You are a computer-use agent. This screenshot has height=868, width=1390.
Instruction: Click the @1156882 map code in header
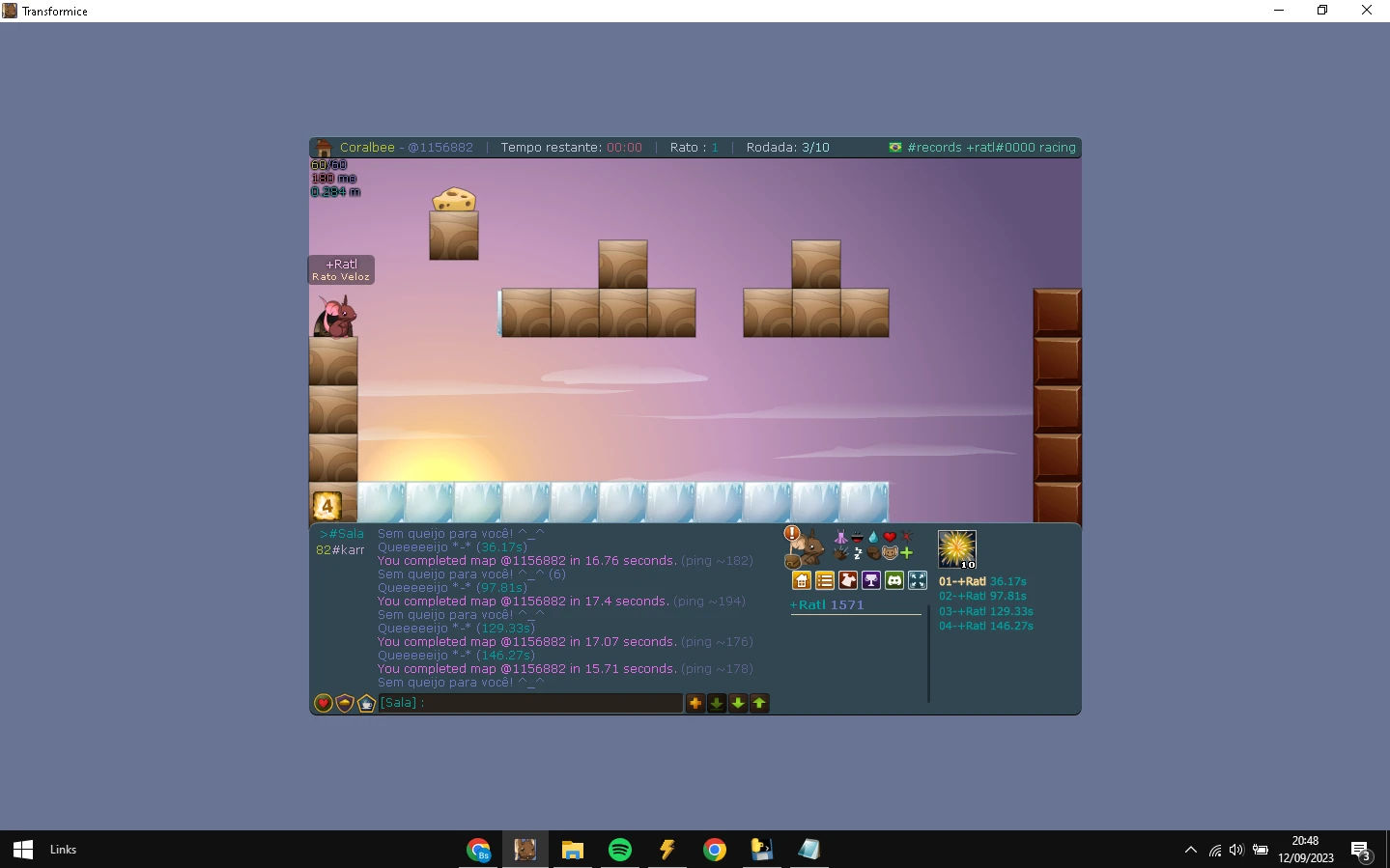click(440, 148)
